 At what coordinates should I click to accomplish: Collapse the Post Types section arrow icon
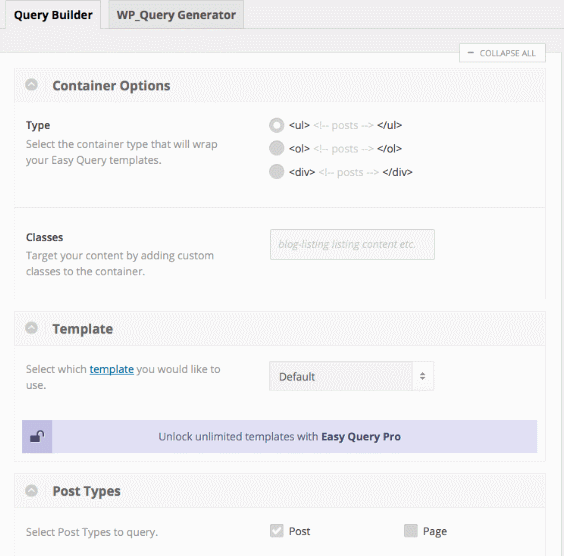click(x=31, y=490)
